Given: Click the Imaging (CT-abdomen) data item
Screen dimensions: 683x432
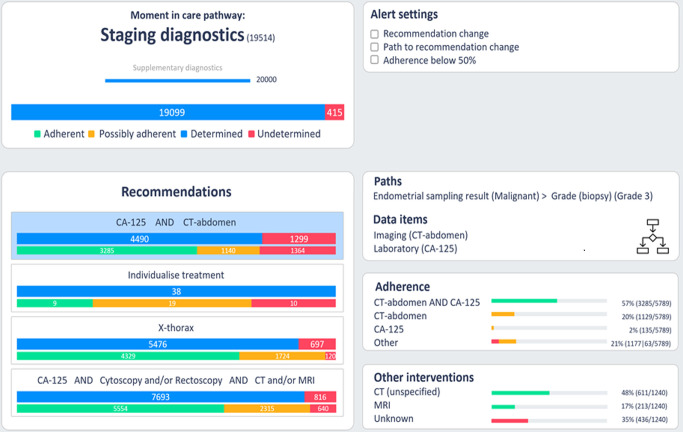Looking at the screenshot, I should click(x=420, y=235).
